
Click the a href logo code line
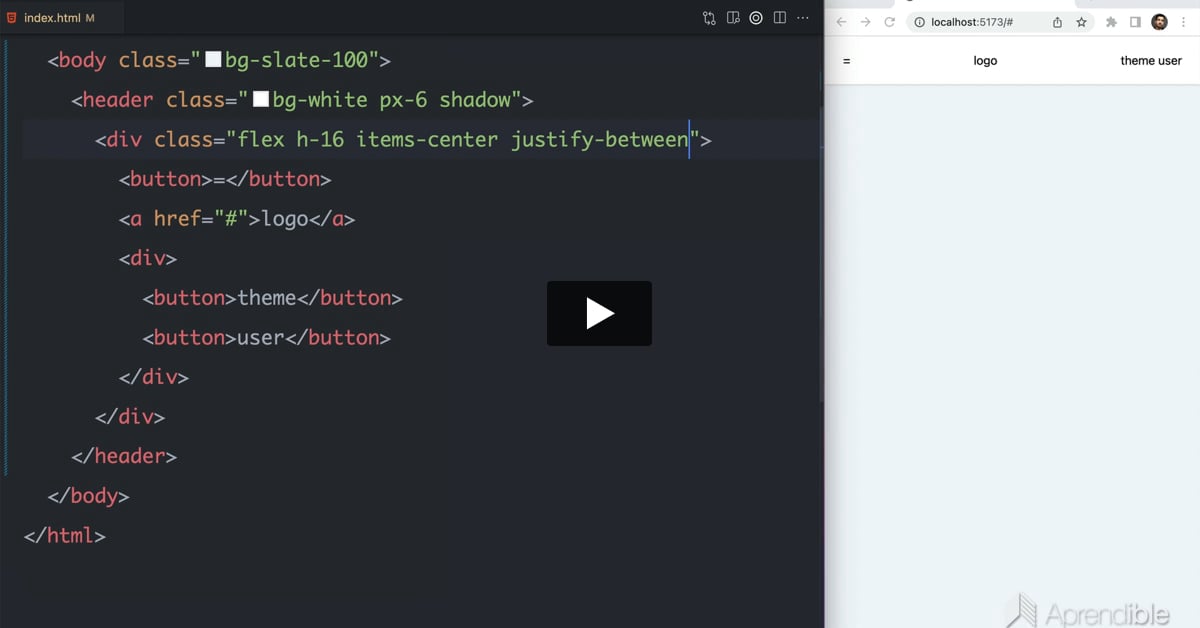coord(237,219)
